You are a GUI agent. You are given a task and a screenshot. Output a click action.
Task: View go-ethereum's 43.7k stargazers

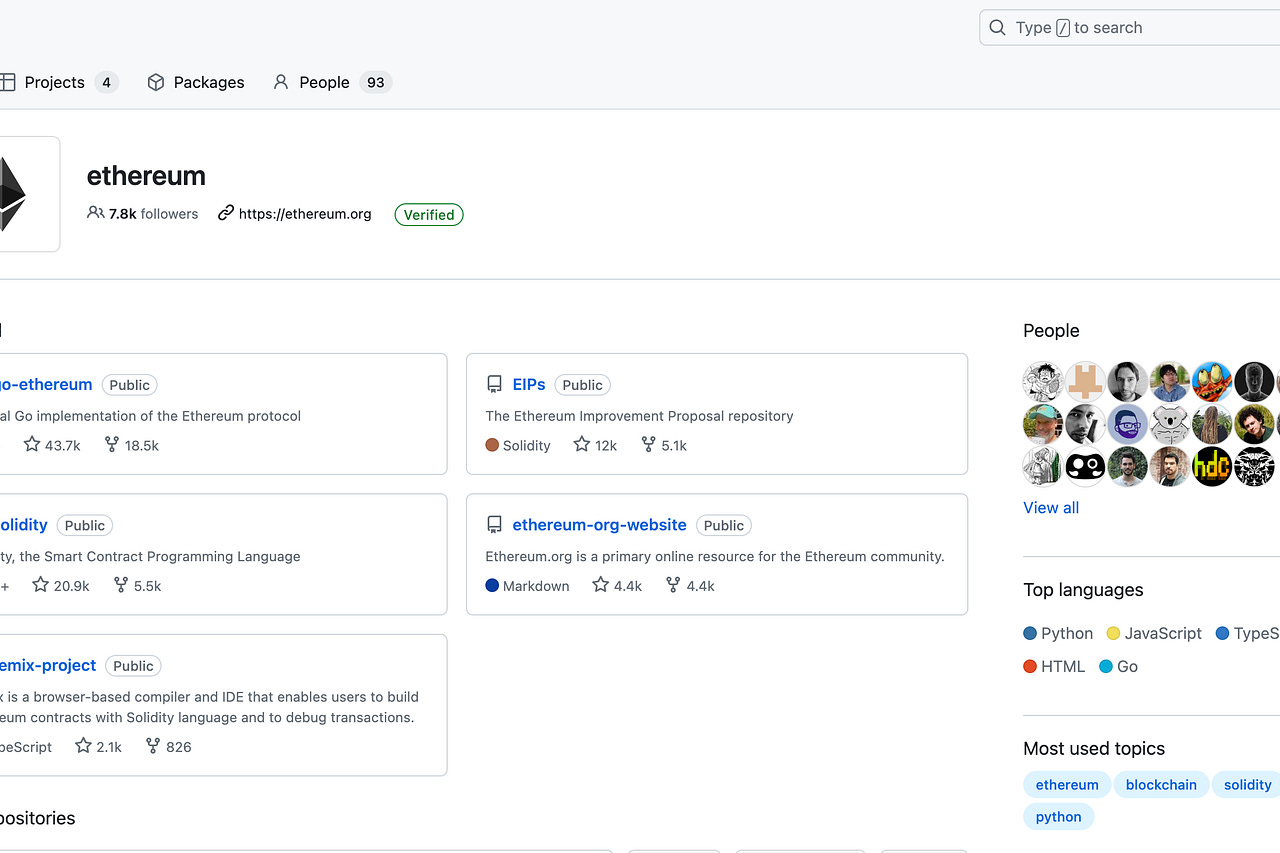click(52, 445)
